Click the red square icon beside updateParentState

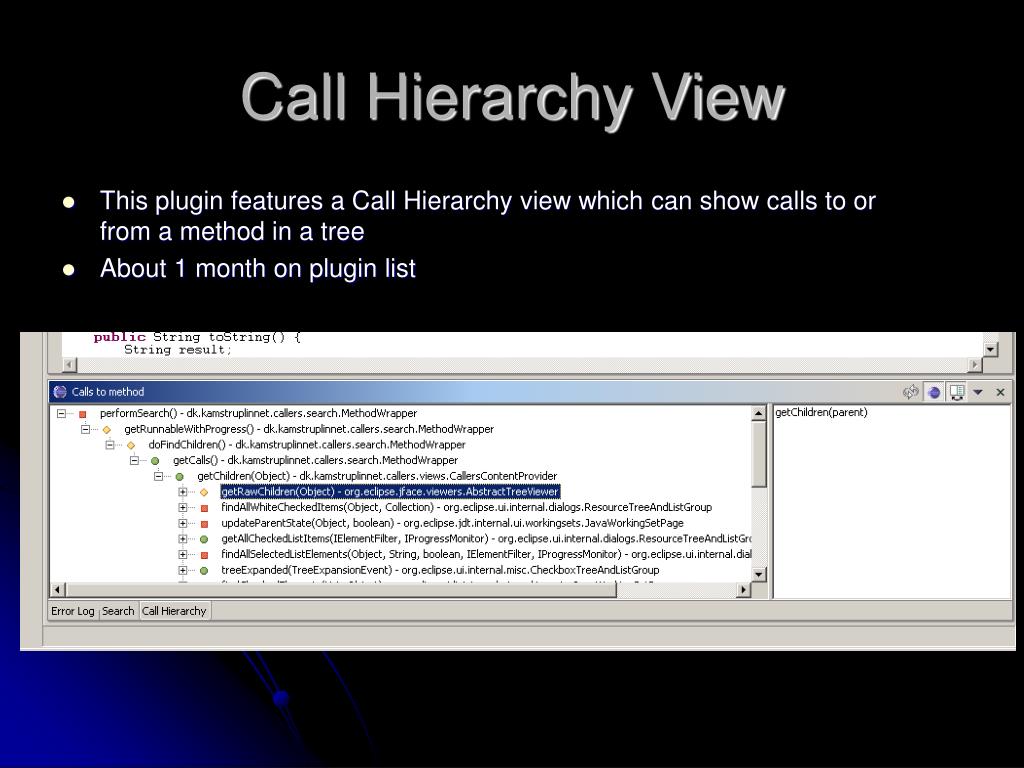(204, 523)
